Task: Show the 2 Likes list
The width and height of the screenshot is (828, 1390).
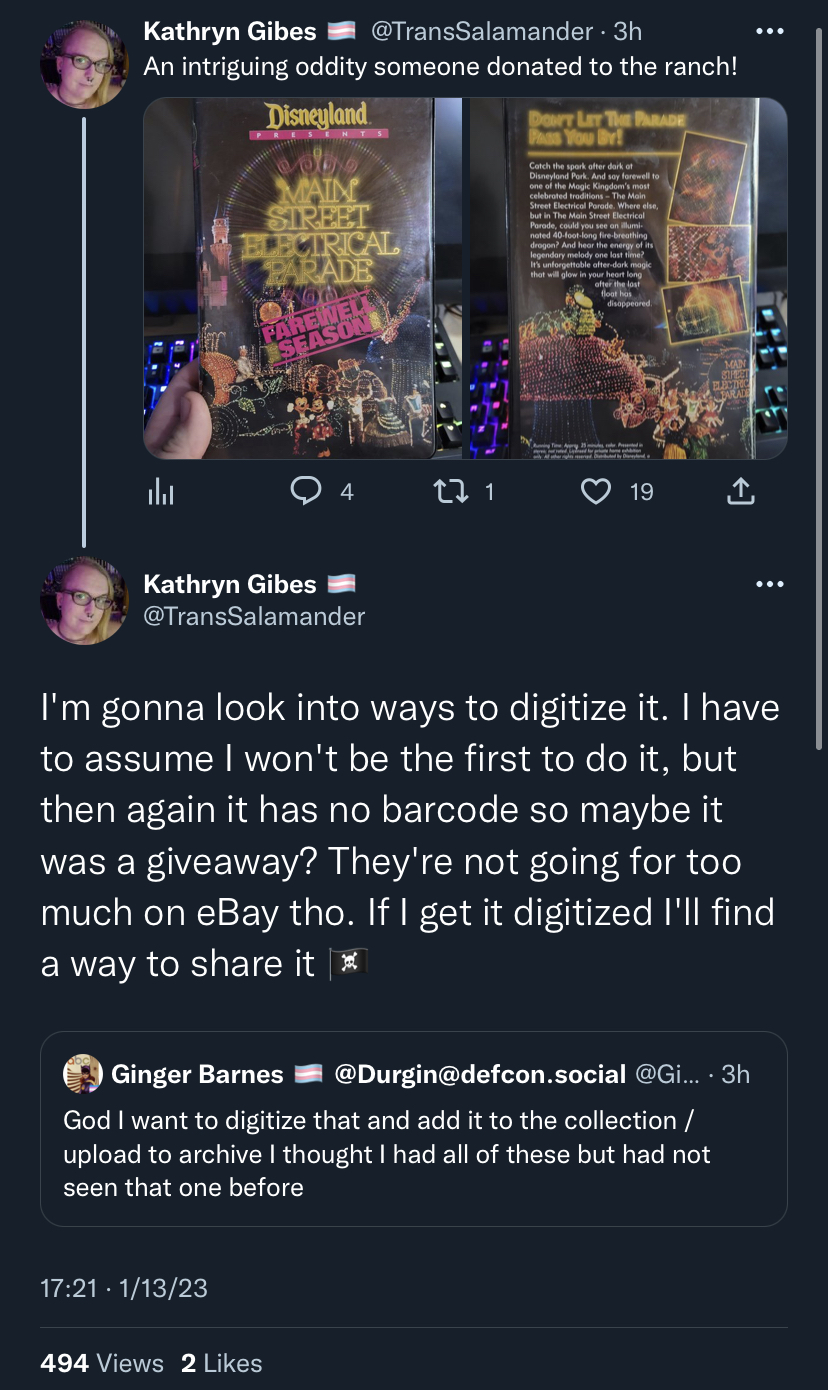Action: 222,1363
